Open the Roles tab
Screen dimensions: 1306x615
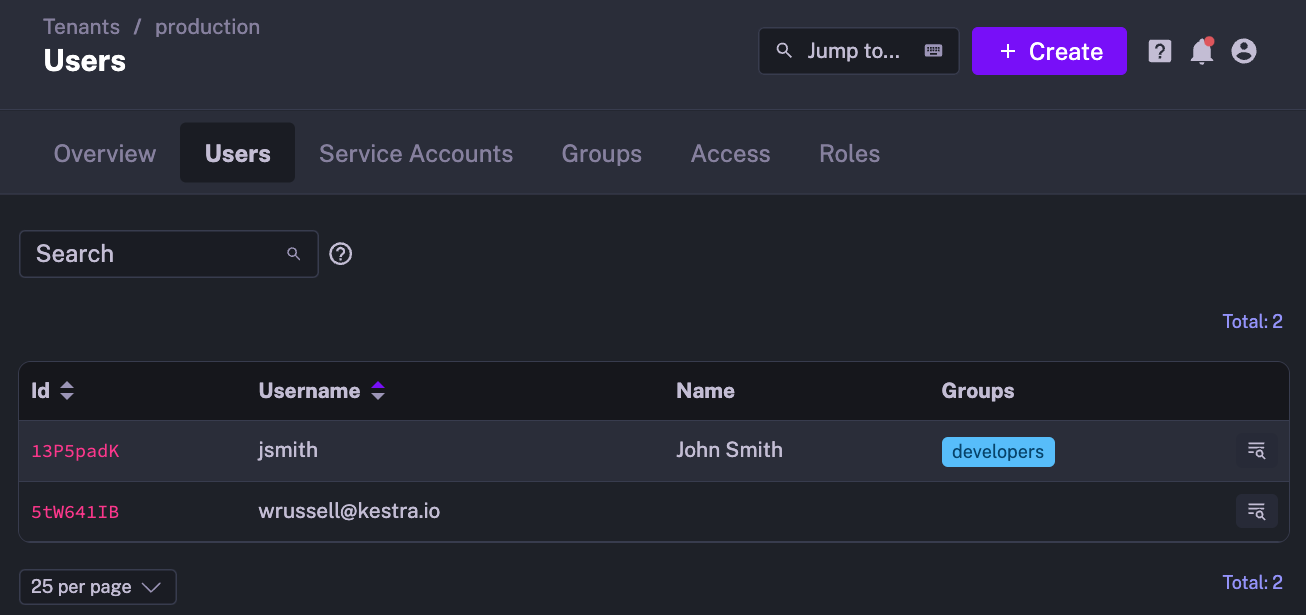pyautogui.click(x=850, y=154)
